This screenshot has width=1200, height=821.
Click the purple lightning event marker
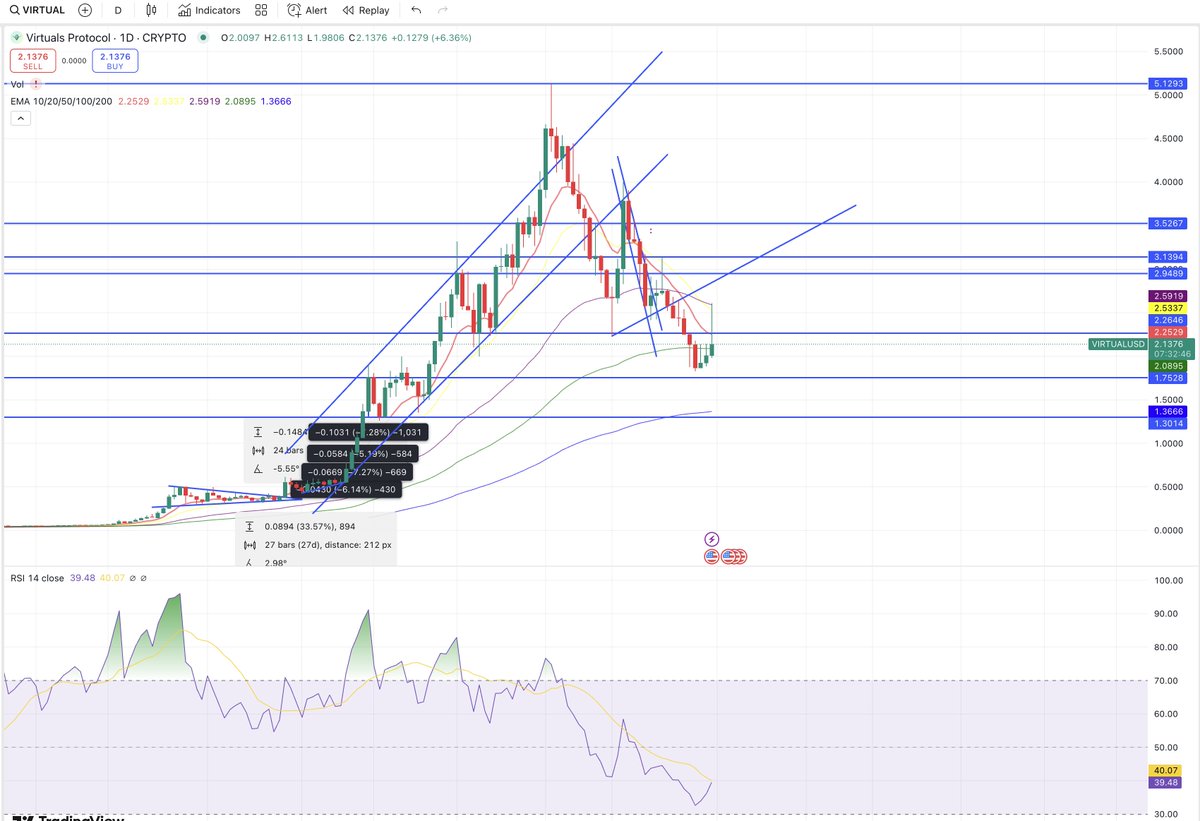click(x=712, y=539)
